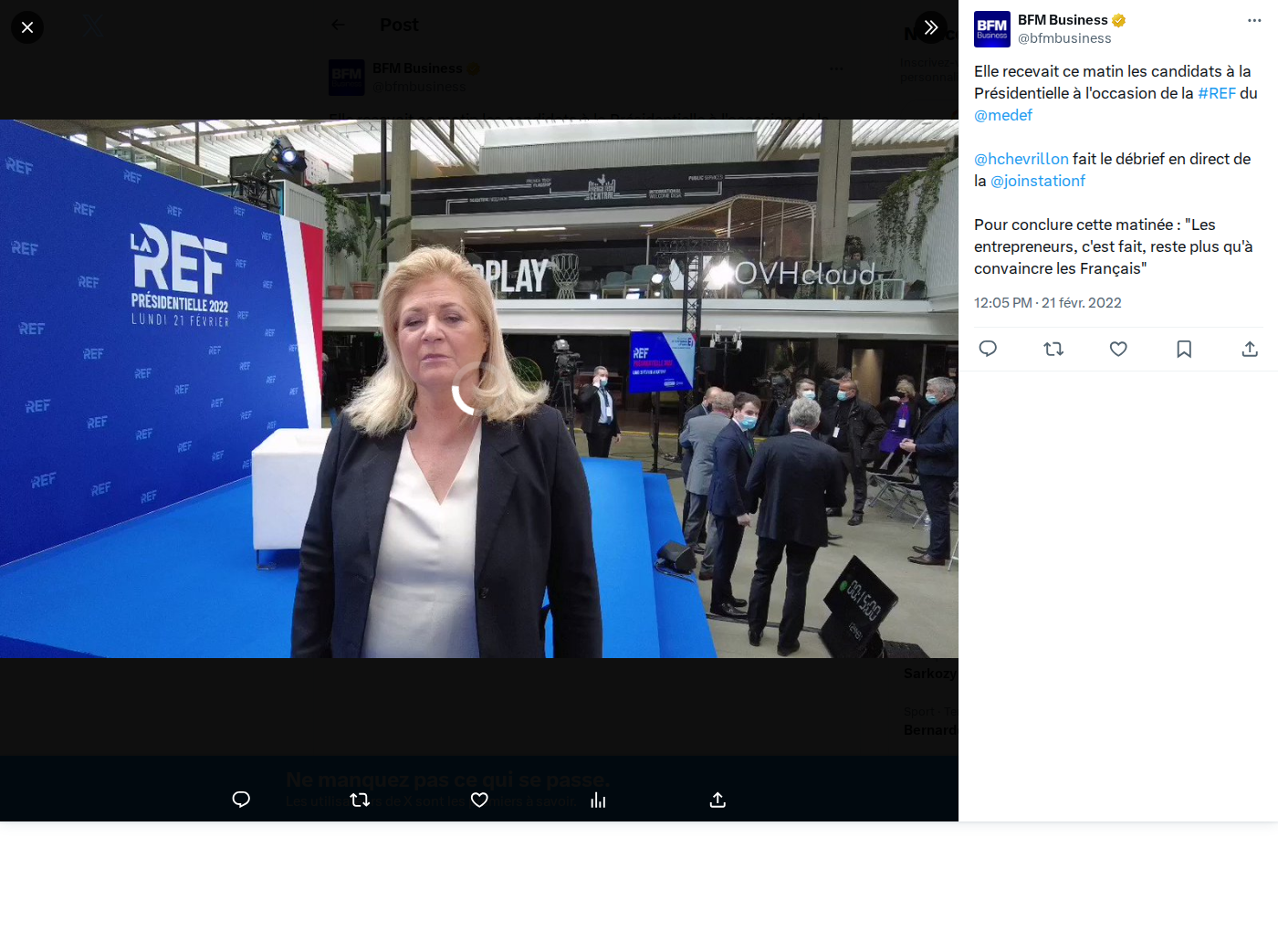Share post via sidebar share icon
This screenshot has width=1278, height=952.
point(1250,349)
